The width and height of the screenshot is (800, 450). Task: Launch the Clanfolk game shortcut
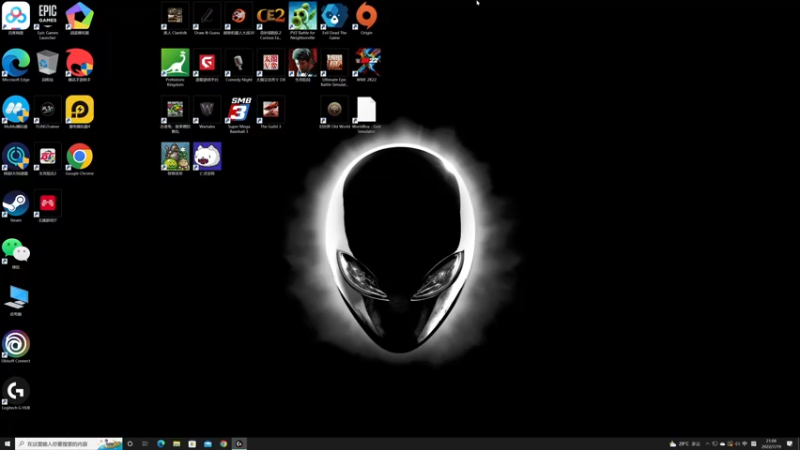(175, 16)
